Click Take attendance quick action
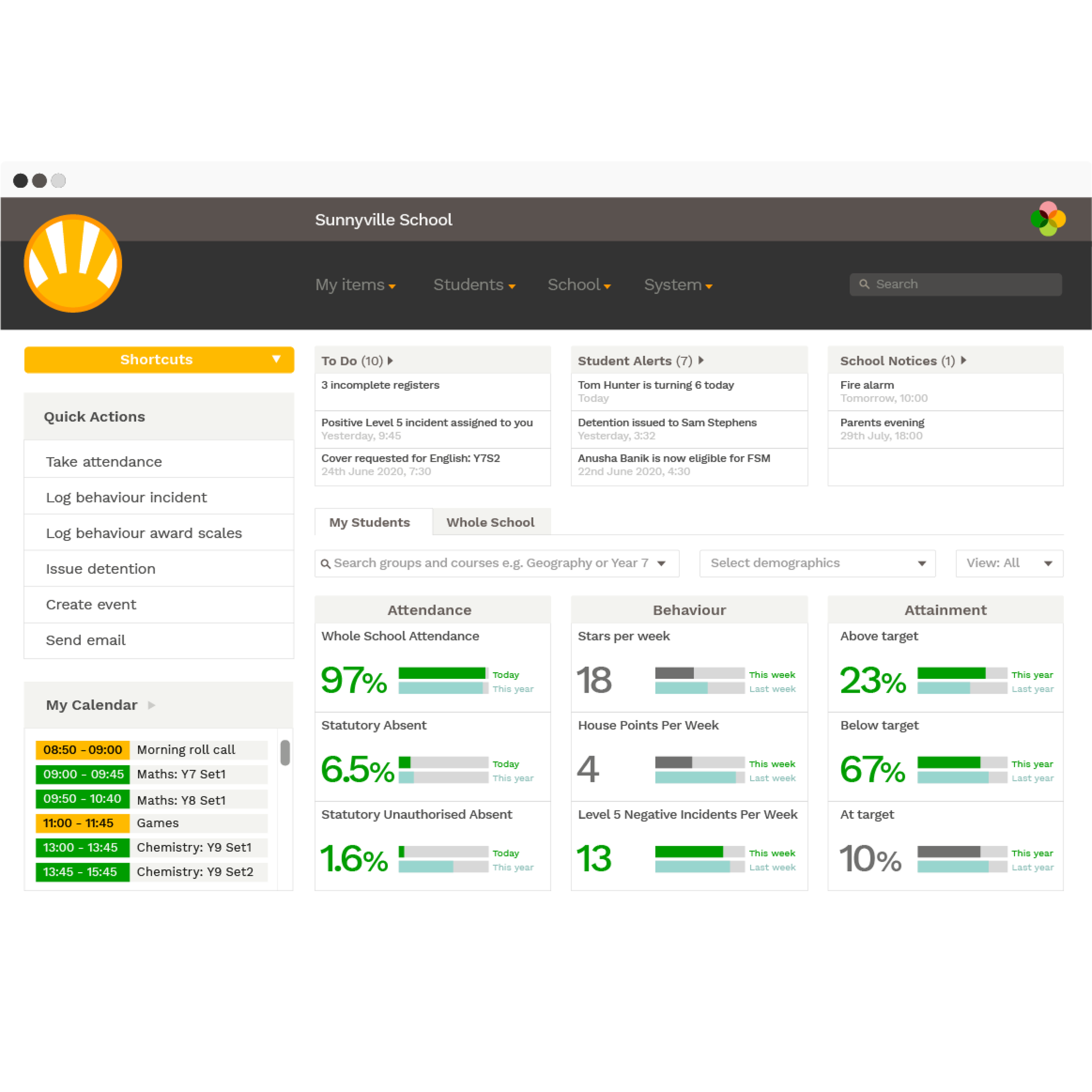 coord(104,462)
